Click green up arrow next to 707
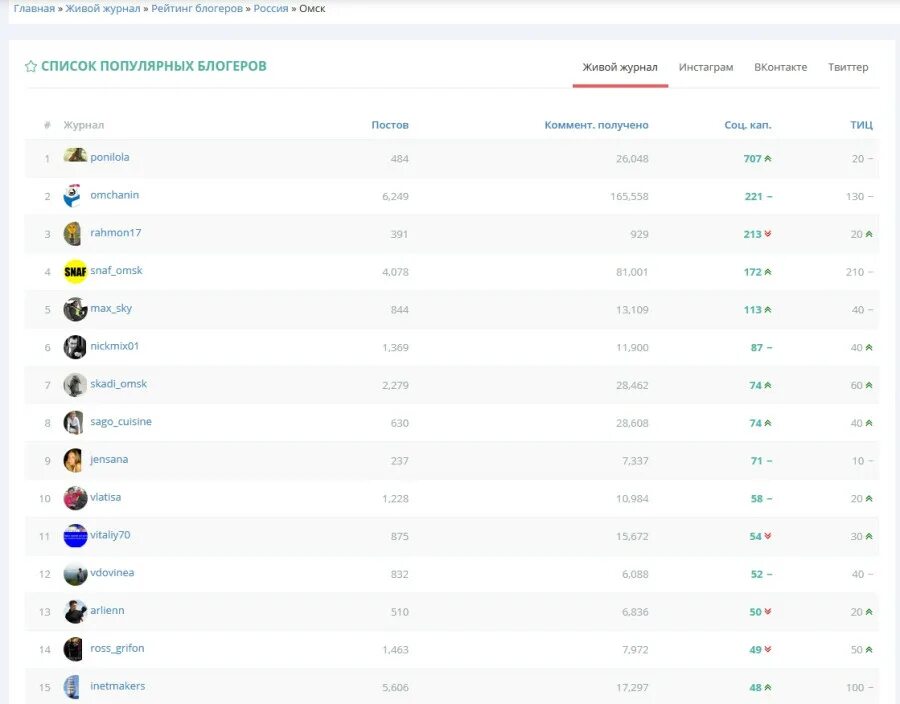The height and width of the screenshot is (704, 900). pos(768,158)
